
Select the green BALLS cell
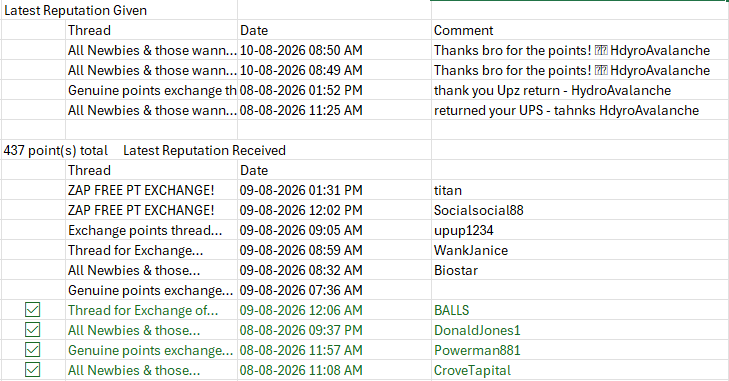(x=580, y=310)
